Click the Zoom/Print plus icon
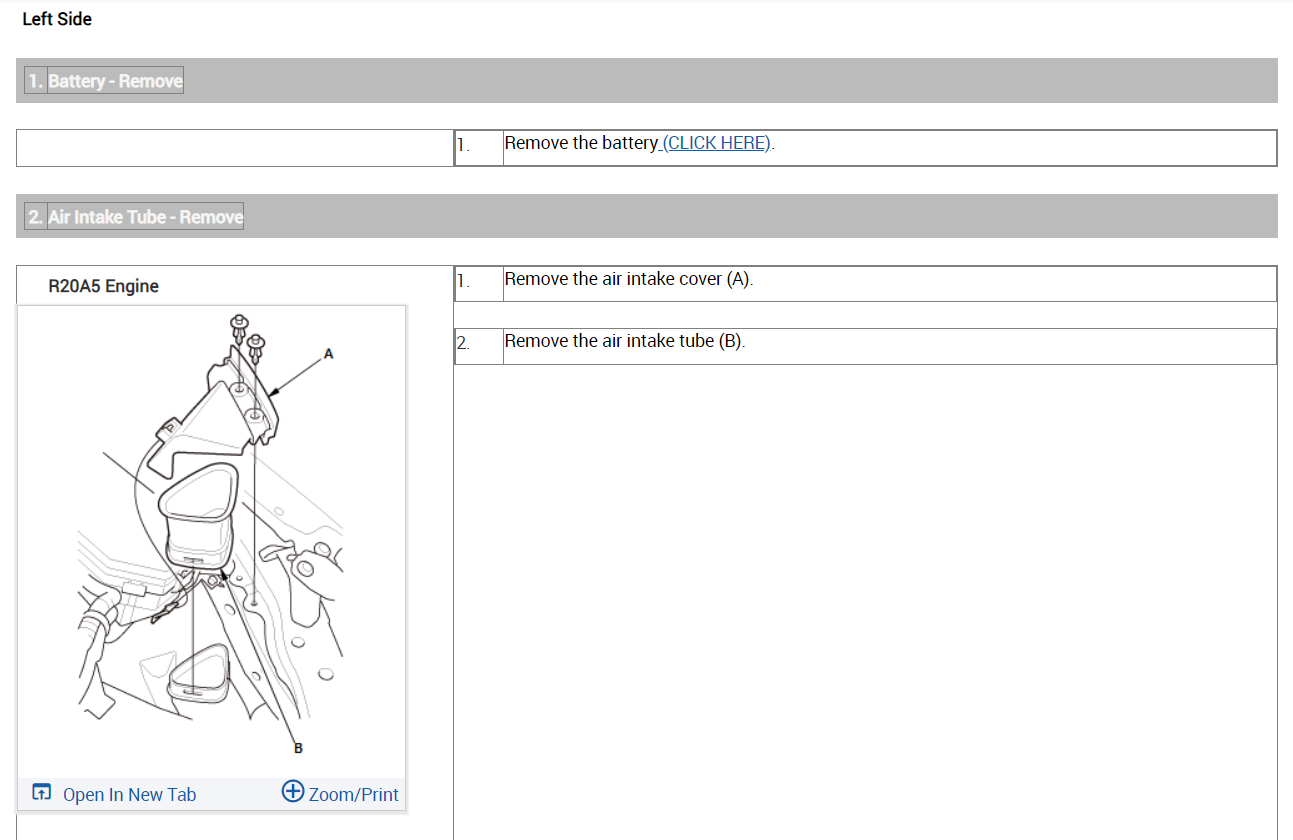Screen dimensions: 1293x840 coord(293,792)
